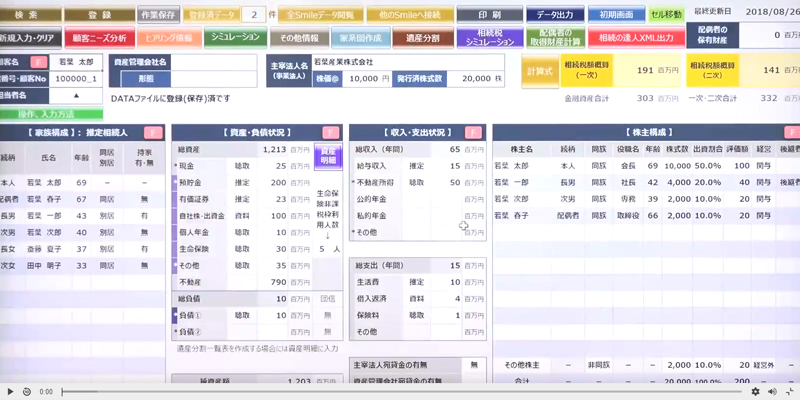Open the green シミュレーション button

tap(235, 37)
